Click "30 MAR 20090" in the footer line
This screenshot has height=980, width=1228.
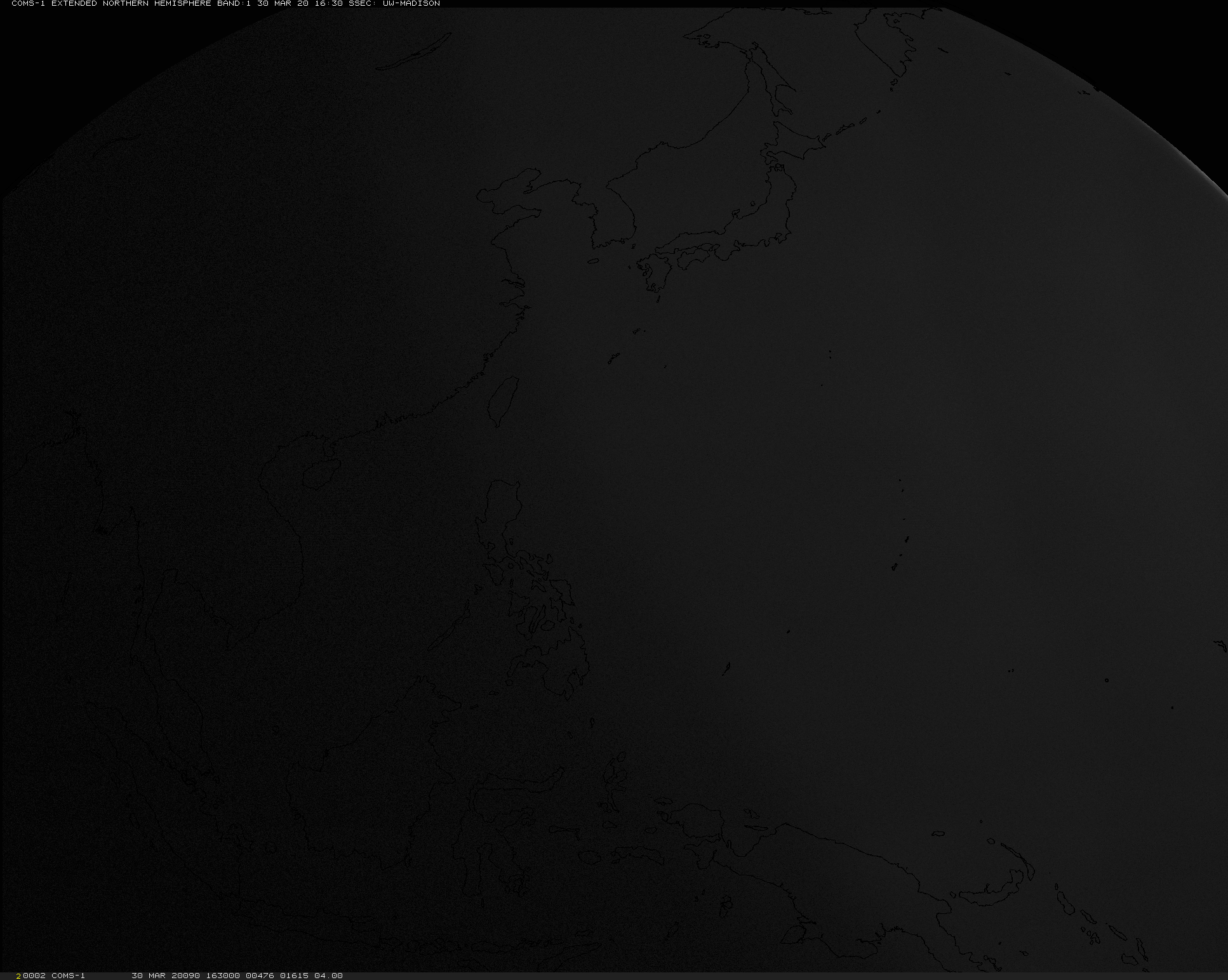coord(166,976)
